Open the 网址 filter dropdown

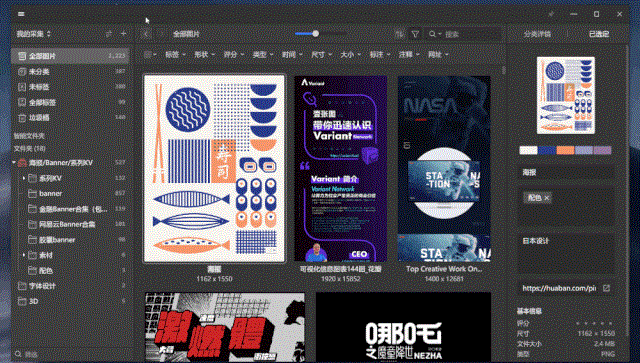coord(438,54)
